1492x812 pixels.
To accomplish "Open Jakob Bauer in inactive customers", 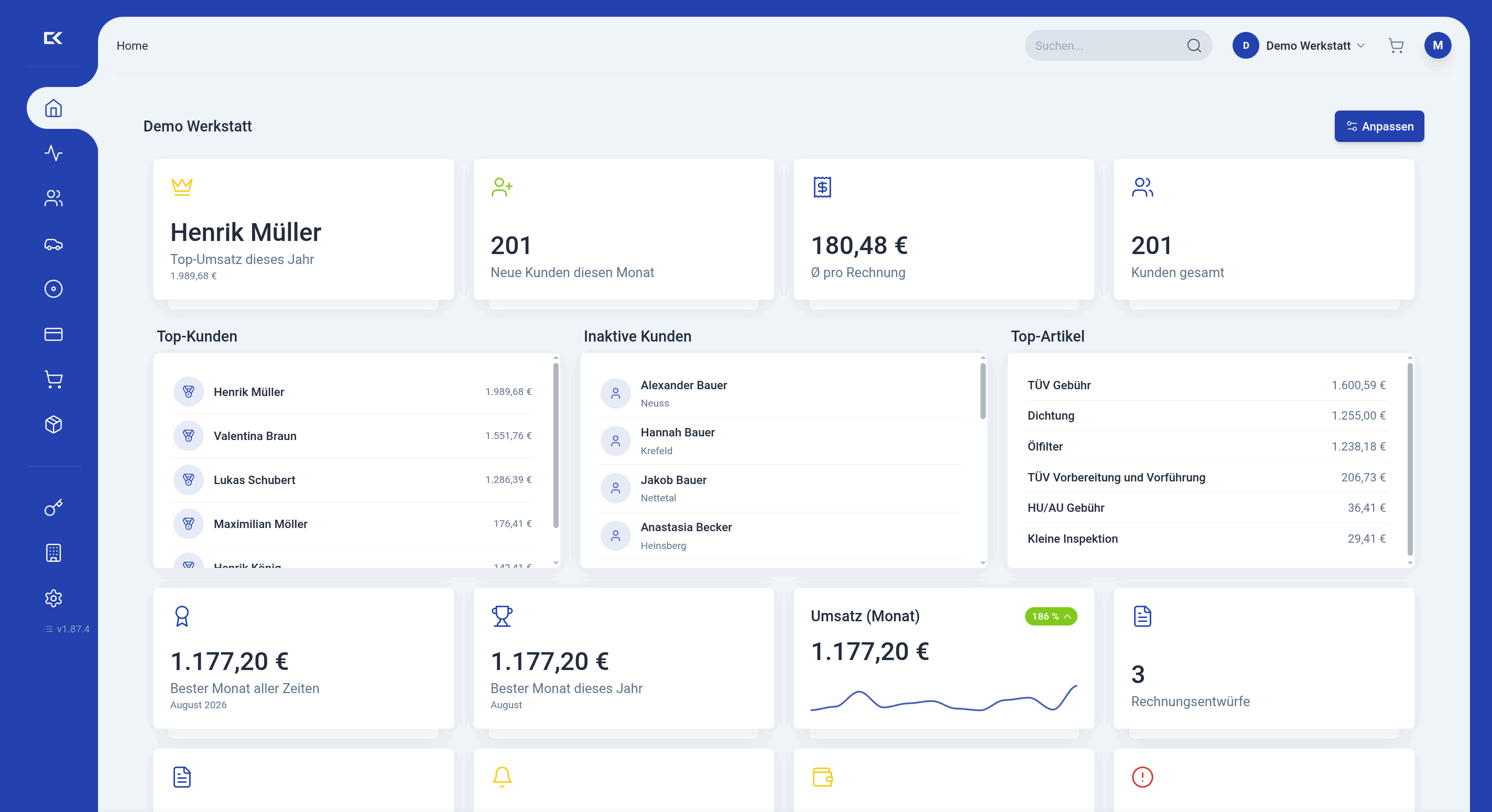I will pyautogui.click(x=780, y=489).
